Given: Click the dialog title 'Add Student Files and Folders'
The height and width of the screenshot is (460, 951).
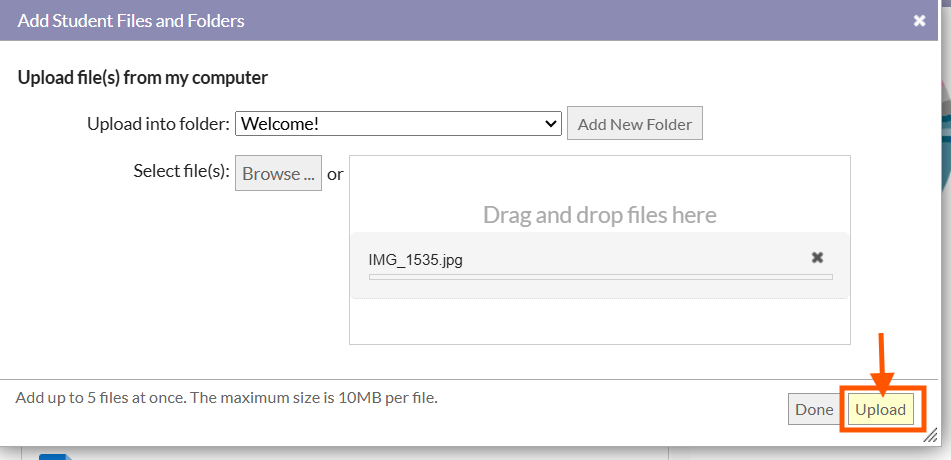Looking at the screenshot, I should point(131,20).
